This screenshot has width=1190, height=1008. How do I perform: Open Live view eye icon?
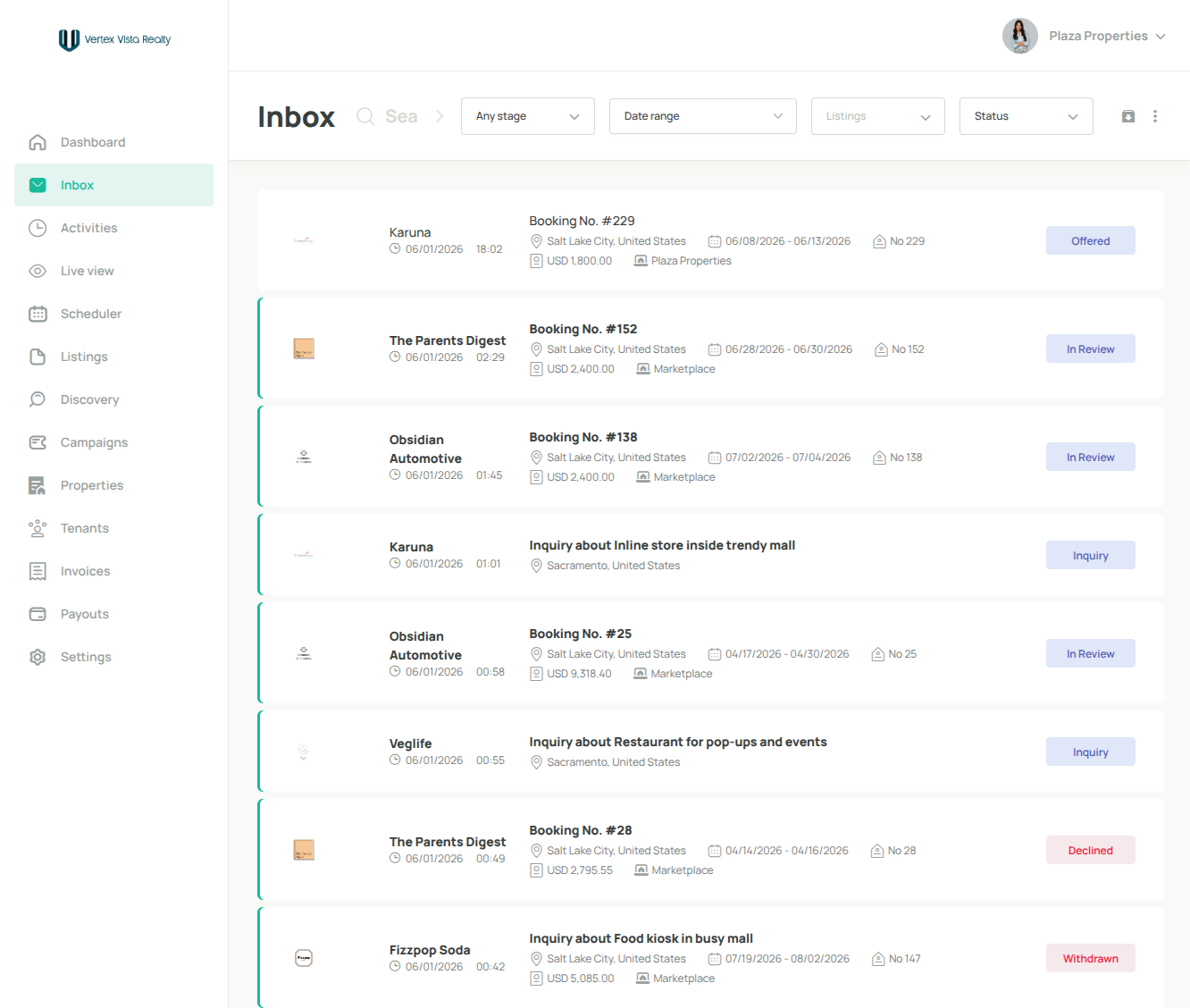38,271
